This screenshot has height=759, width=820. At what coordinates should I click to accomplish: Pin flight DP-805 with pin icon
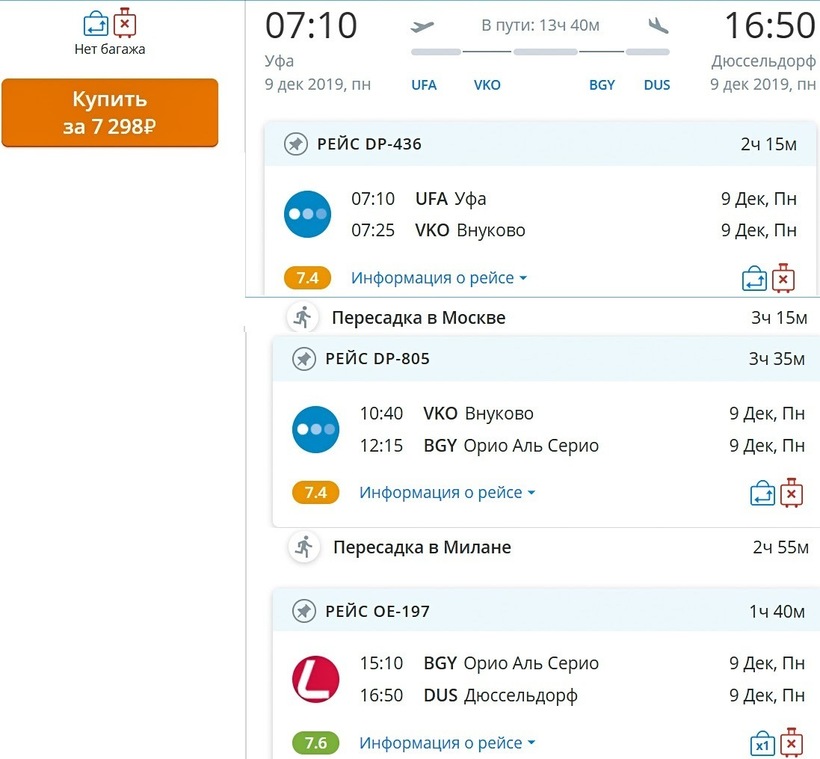point(304,359)
